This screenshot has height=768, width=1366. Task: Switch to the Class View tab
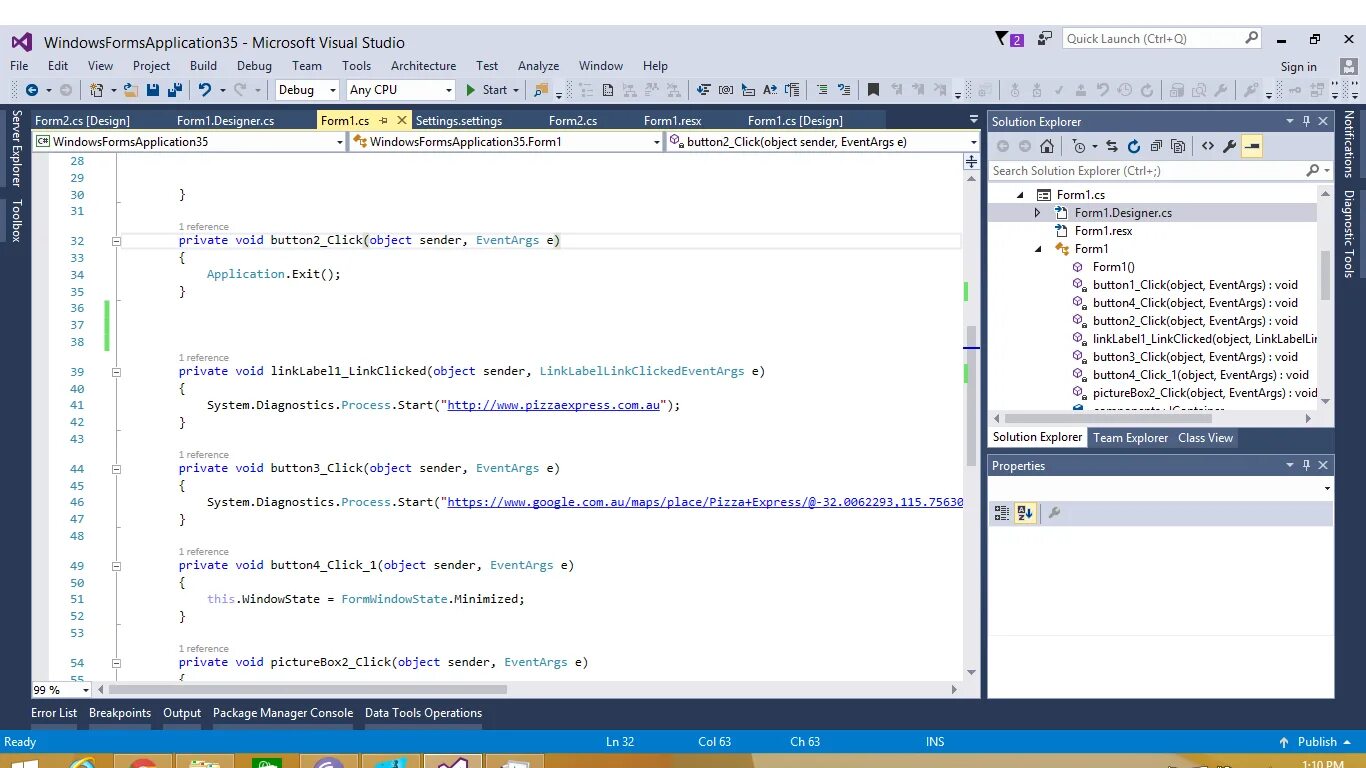1205,438
